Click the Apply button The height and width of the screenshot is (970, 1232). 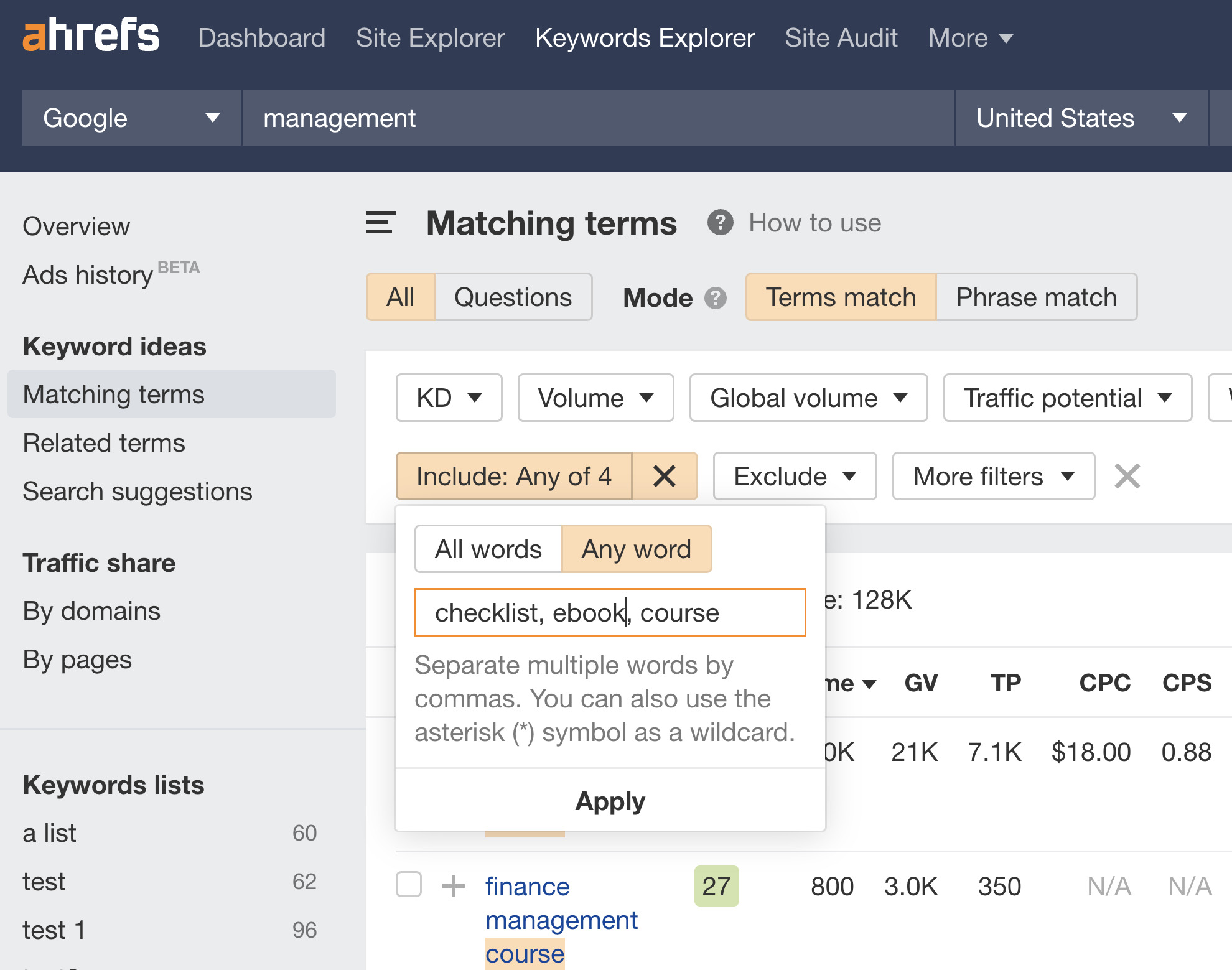click(x=610, y=801)
